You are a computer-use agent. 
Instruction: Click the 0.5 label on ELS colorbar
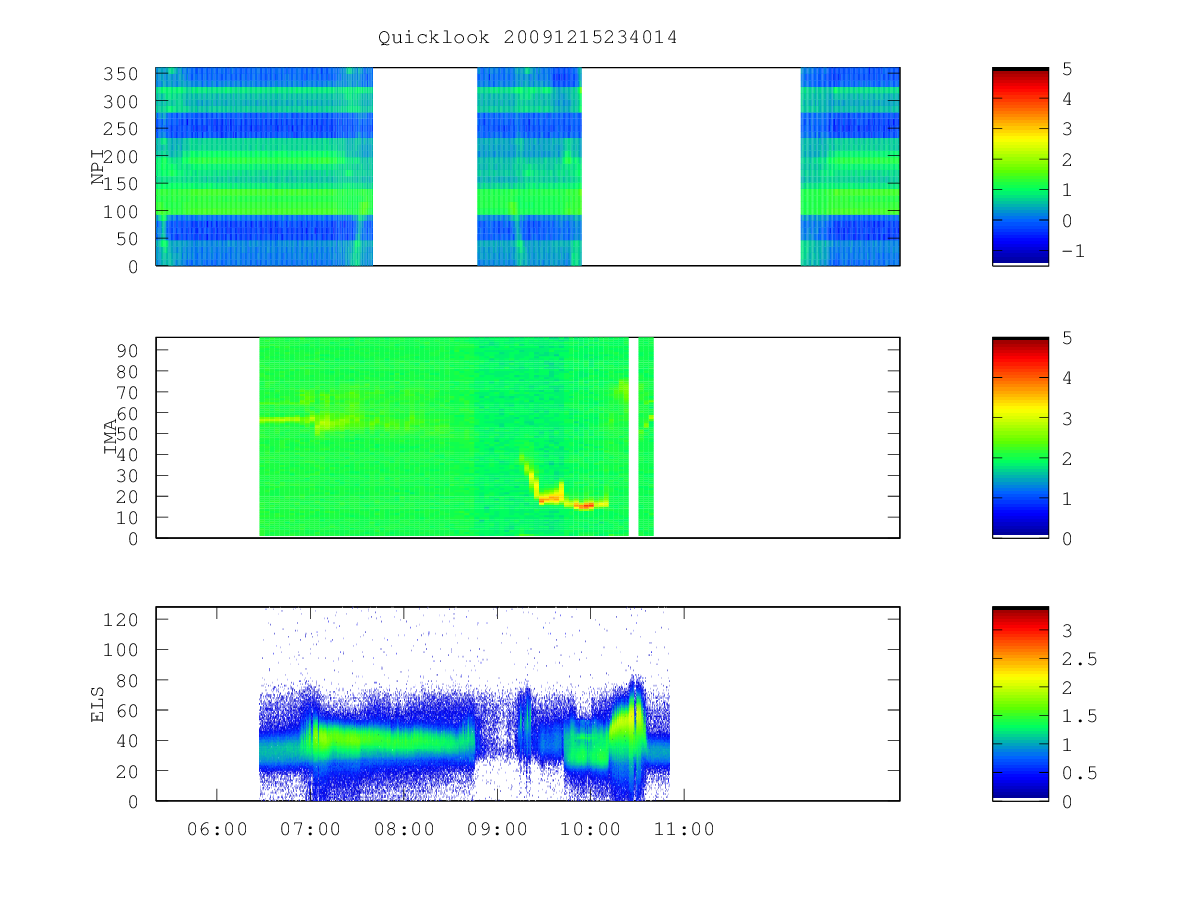[x=1077, y=773]
